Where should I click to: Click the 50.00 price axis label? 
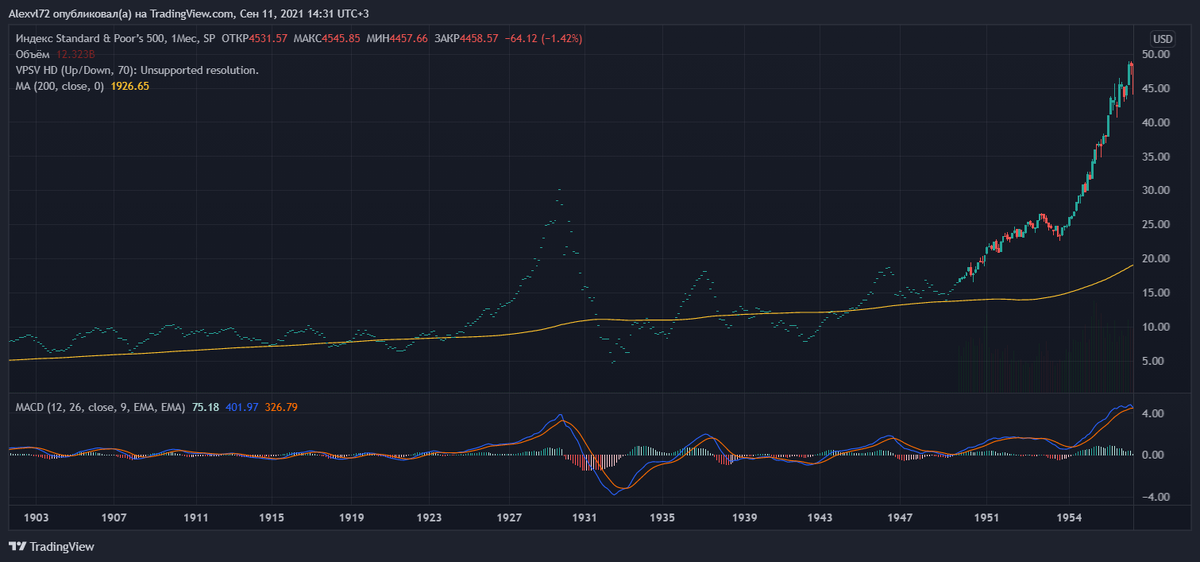tap(1156, 54)
